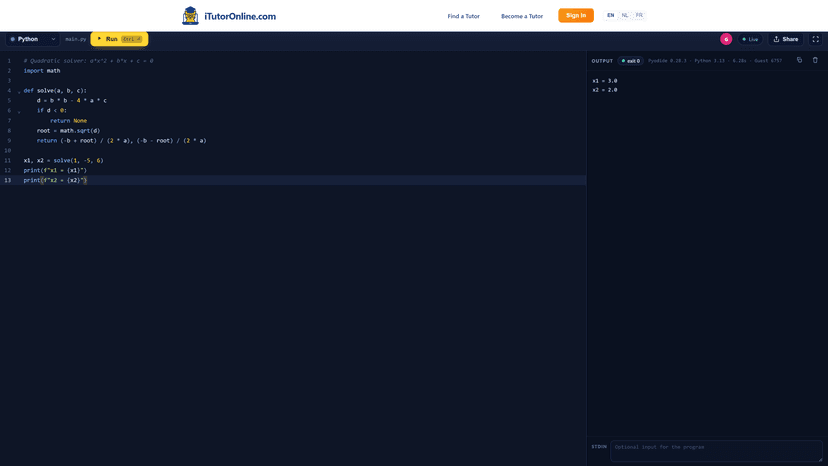This screenshot has height=466, width=828.
Task: Click the print x1 statement line
Action: pos(55,170)
